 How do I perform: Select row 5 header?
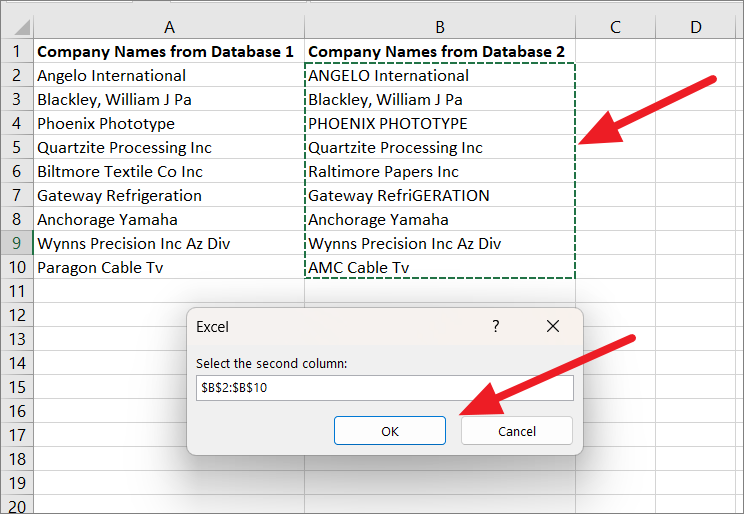(x=17, y=147)
